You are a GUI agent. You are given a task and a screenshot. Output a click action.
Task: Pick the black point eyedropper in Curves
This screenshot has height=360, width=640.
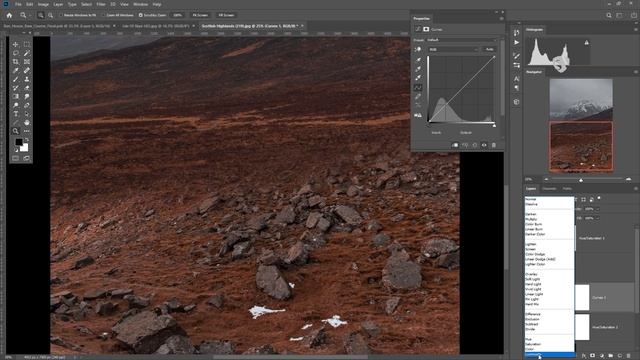pos(418,60)
